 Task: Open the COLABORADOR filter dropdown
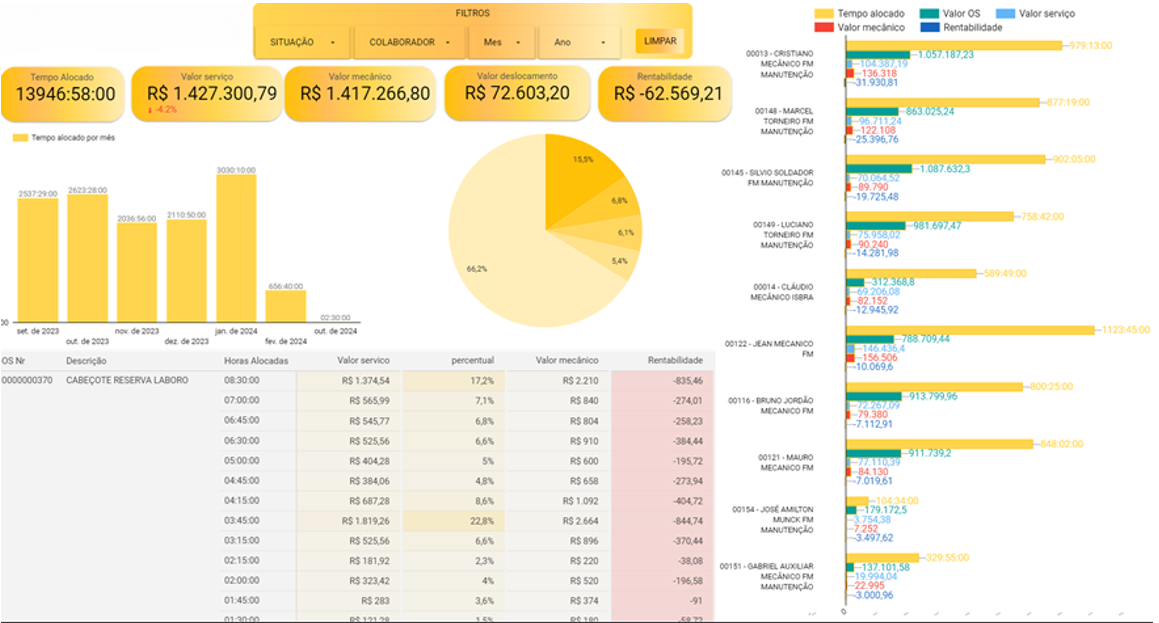(x=409, y=42)
